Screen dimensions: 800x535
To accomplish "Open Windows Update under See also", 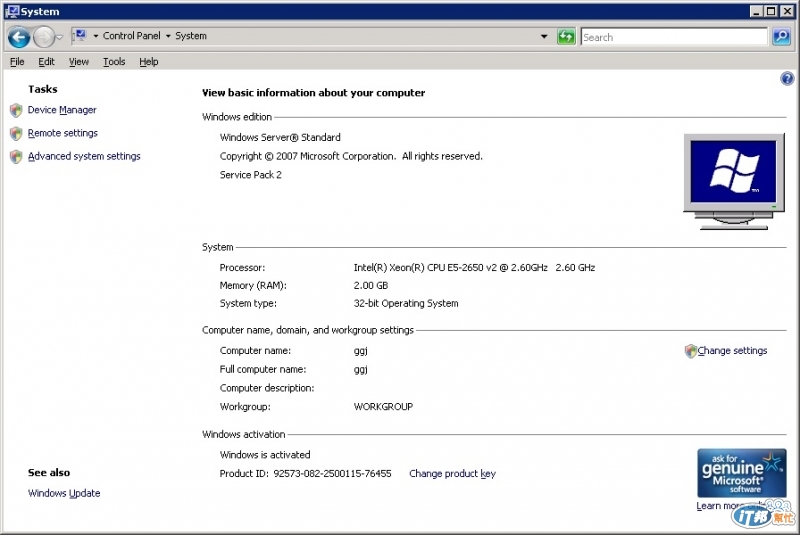I will coord(64,493).
